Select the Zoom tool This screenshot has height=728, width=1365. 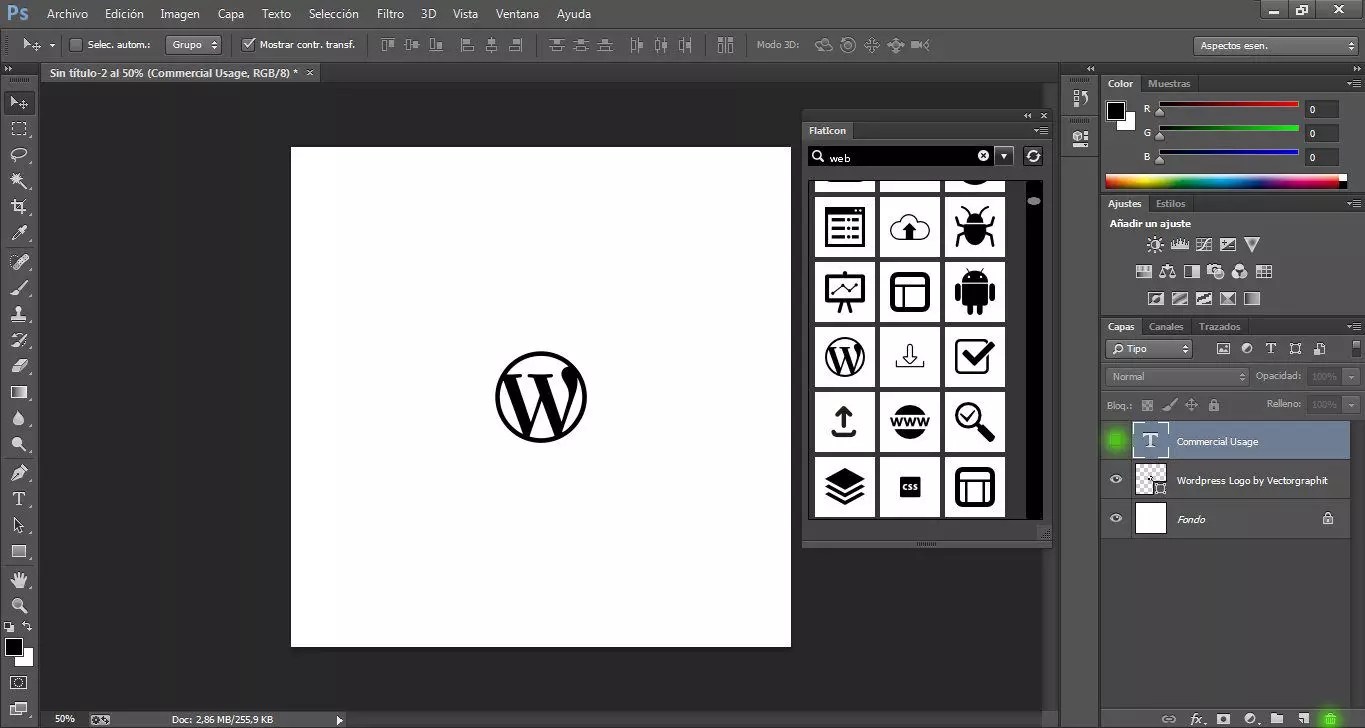pos(19,606)
